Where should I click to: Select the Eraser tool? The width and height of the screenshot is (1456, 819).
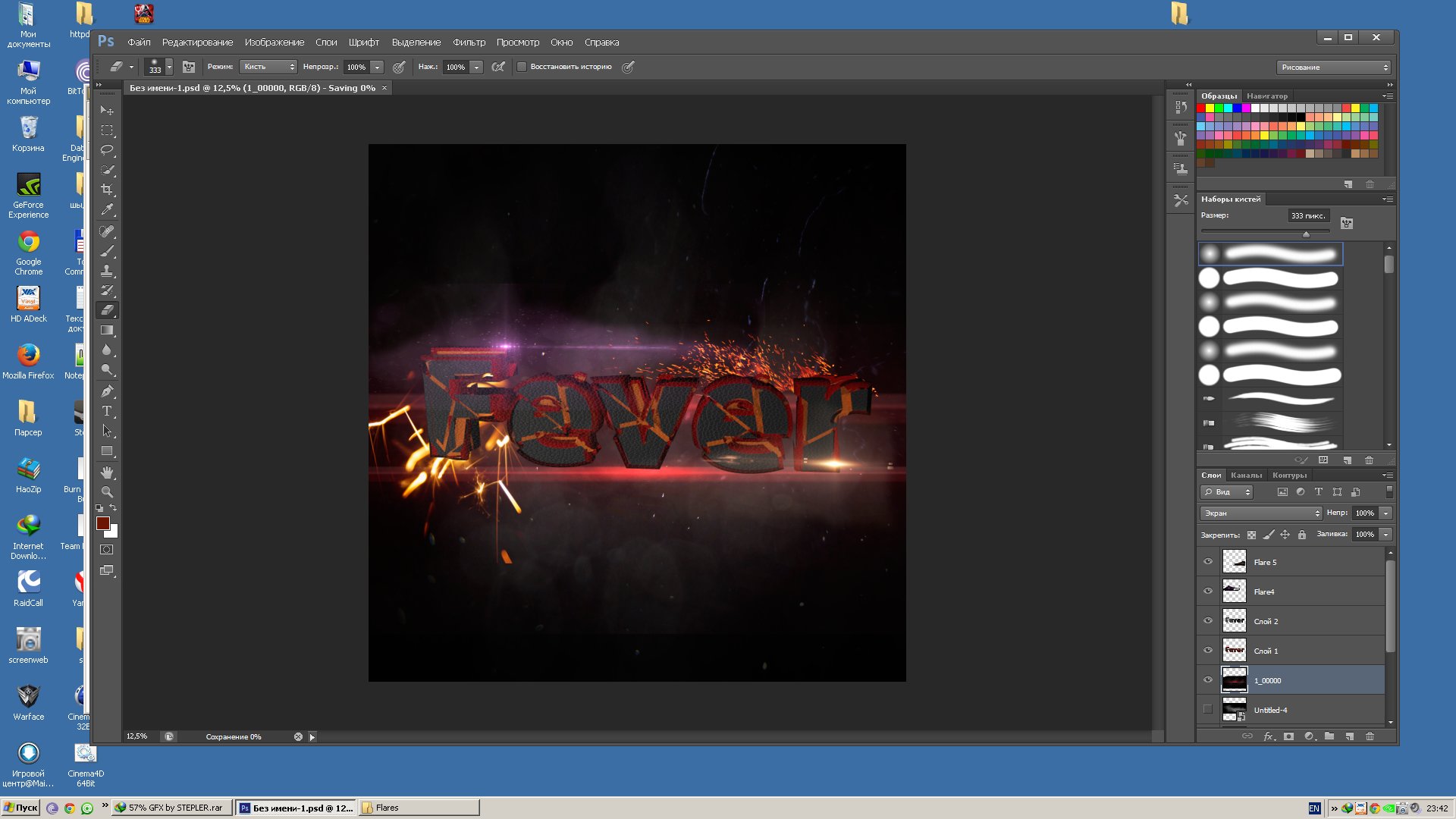[x=107, y=310]
